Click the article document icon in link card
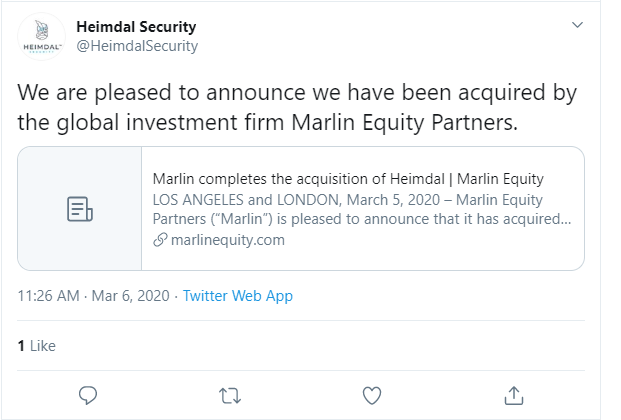 click(x=80, y=209)
